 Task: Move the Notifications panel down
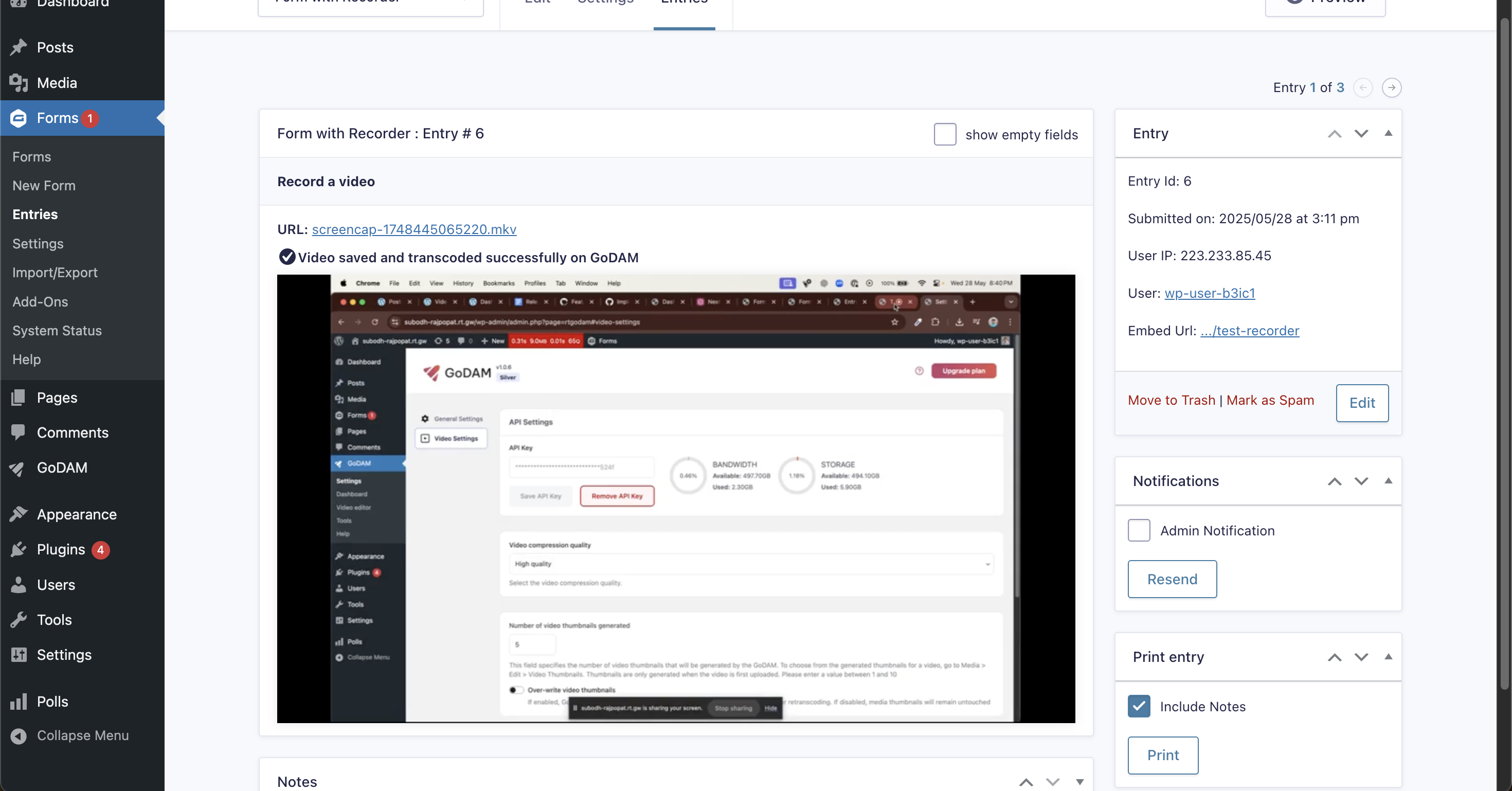tap(1361, 481)
